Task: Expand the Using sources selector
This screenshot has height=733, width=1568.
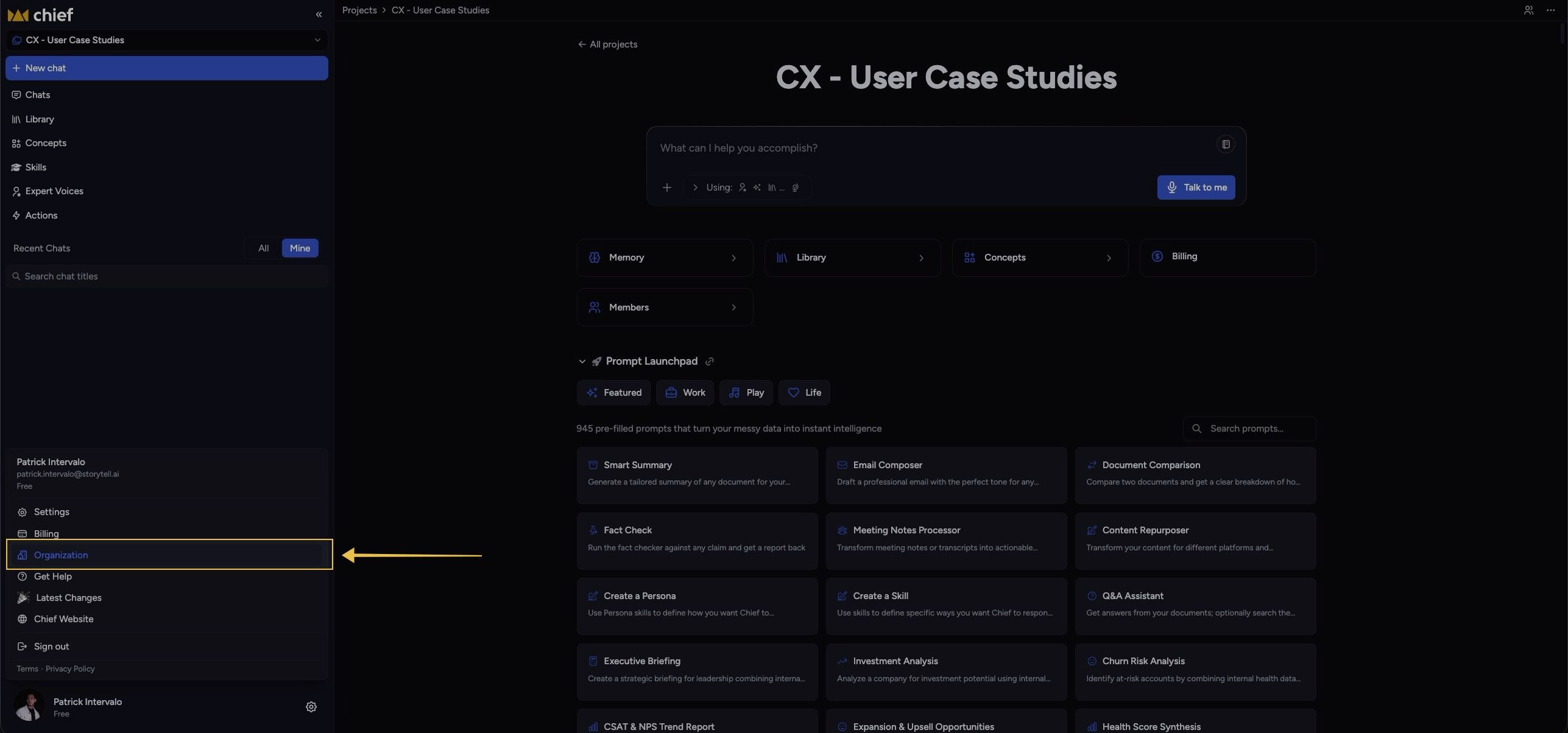Action: pos(747,188)
